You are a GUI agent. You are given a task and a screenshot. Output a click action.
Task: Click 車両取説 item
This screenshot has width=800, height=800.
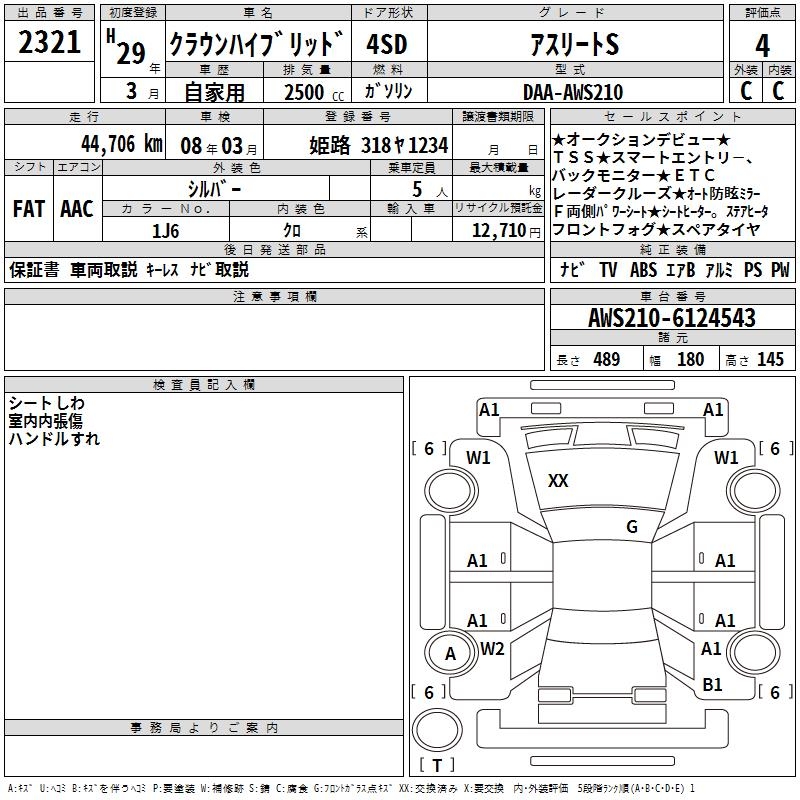pos(104,270)
